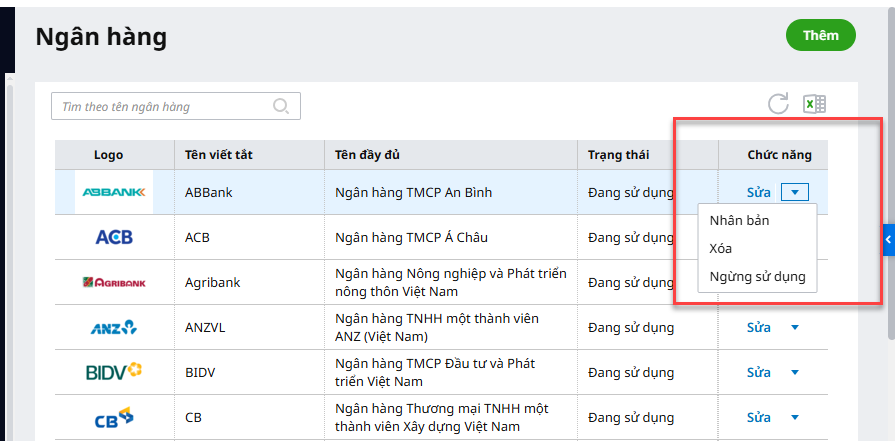Open the BIDV row action dropdown

pyautogui.click(x=795, y=372)
